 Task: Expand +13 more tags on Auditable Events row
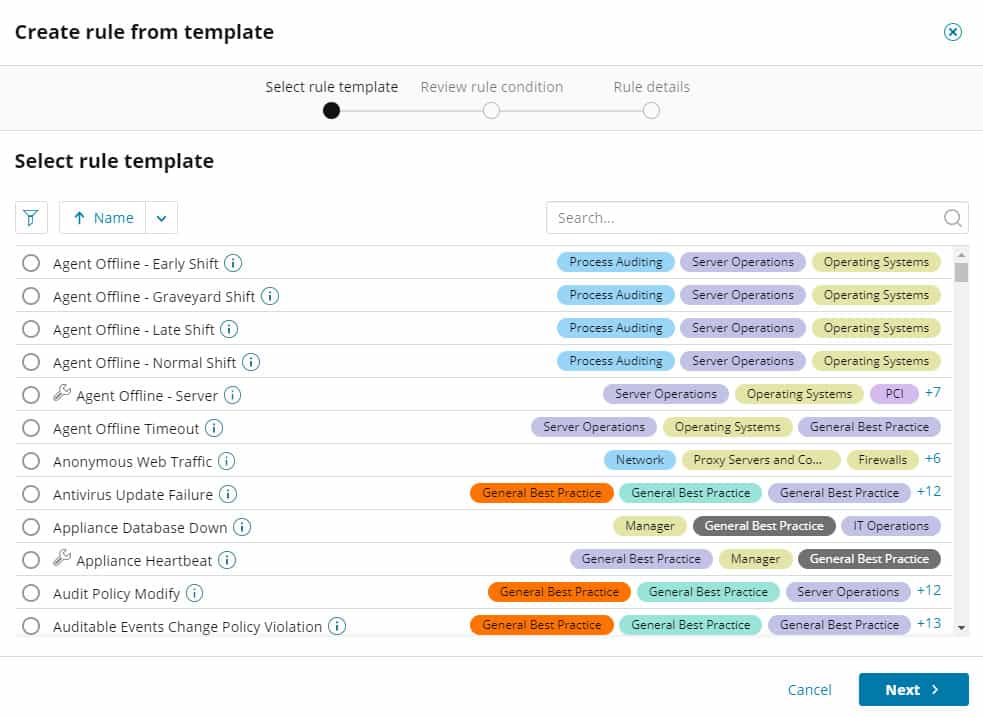[x=928, y=624]
